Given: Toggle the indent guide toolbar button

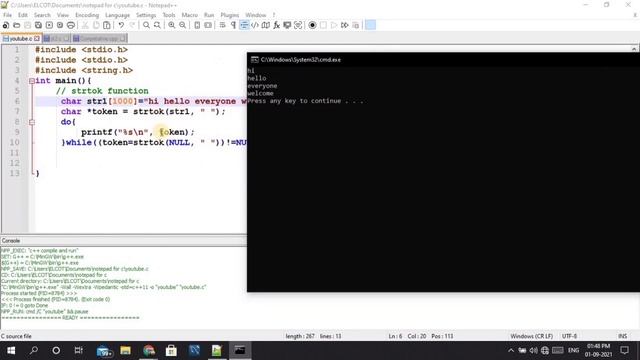Looking at the screenshot, I should click(244, 25).
